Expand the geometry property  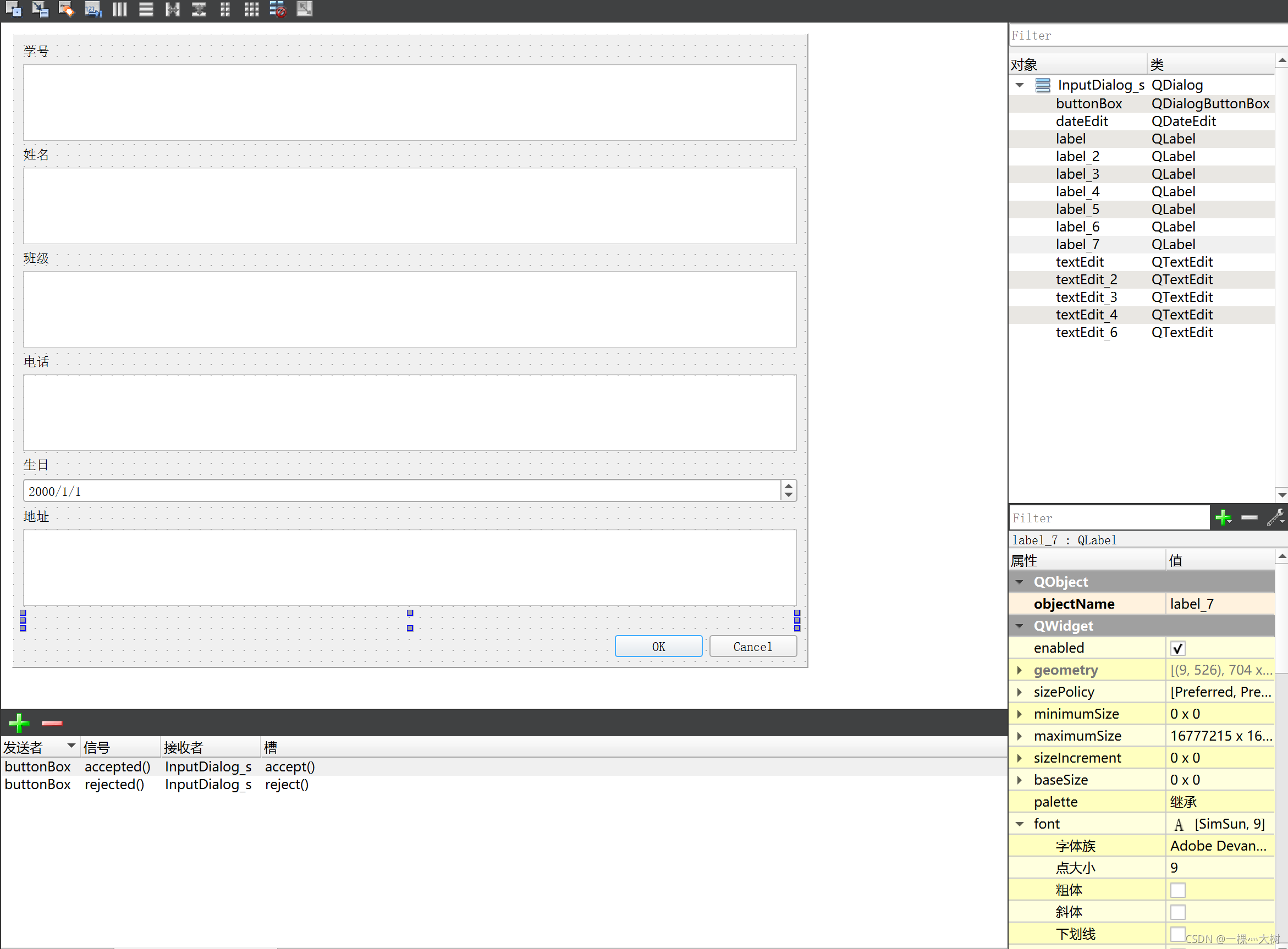(1019, 670)
